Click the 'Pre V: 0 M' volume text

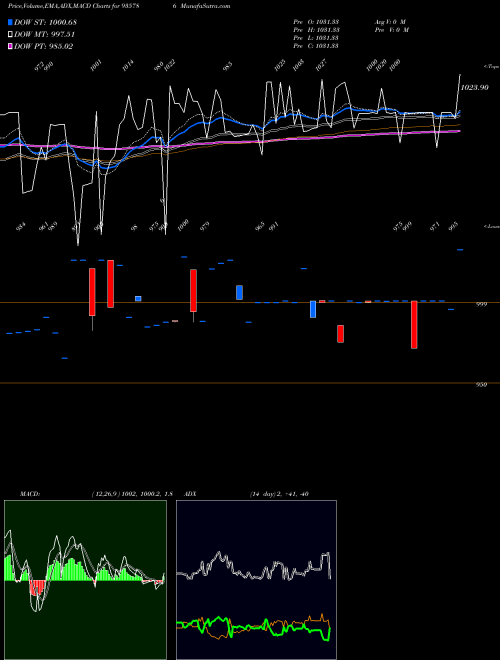click(x=392, y=29)
